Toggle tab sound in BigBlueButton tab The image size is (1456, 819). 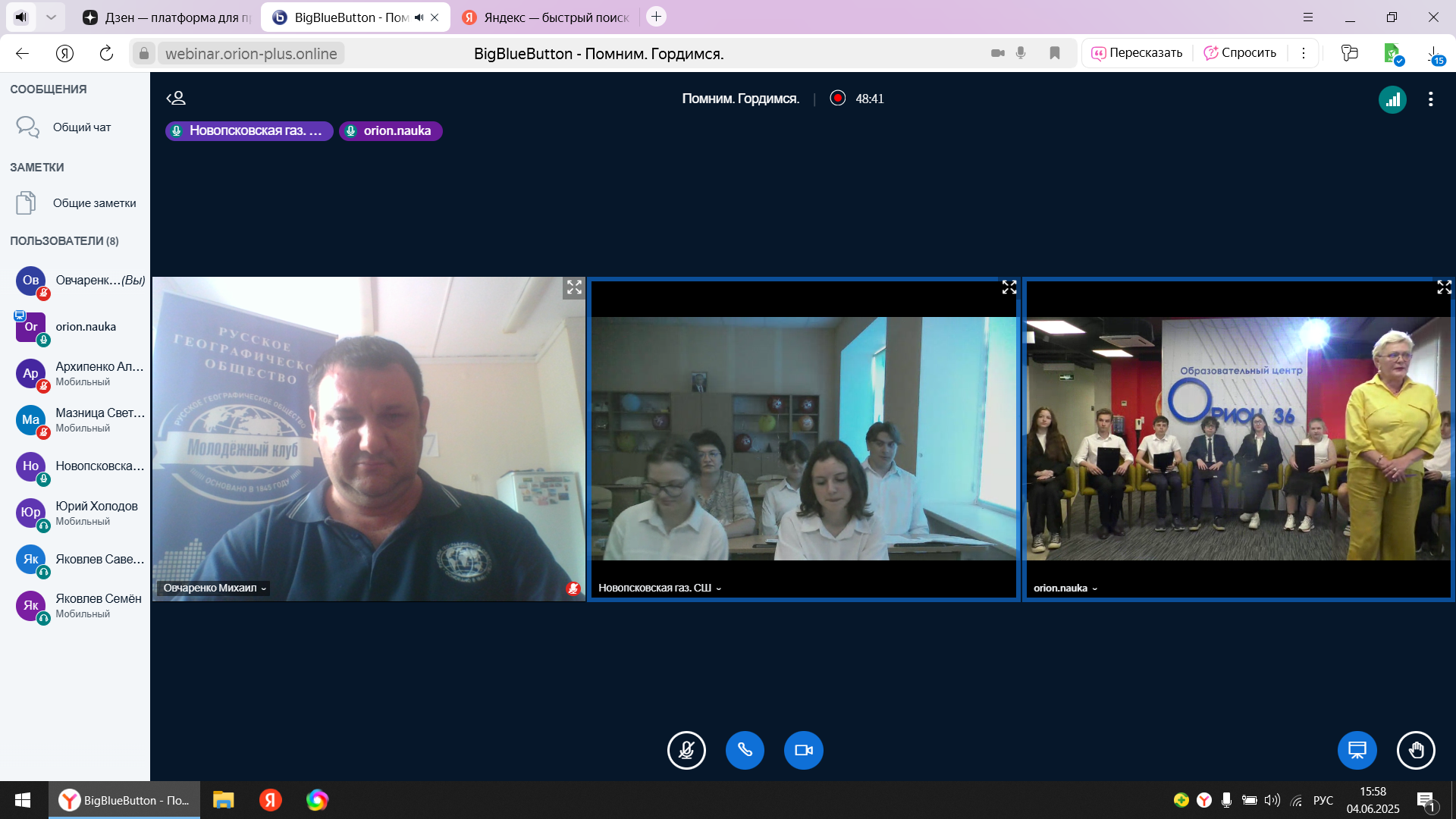(x=419, y=17)
